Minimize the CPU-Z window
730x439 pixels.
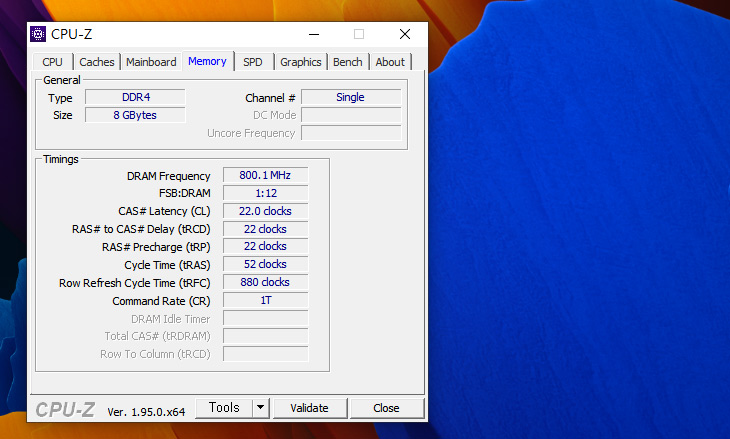tap(314, 34)
